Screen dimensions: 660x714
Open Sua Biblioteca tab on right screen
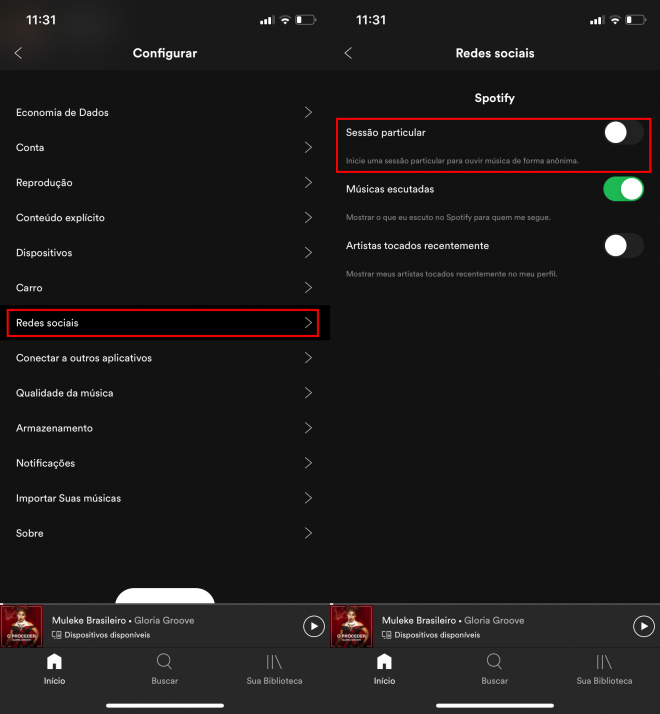[x=604, y=669]
